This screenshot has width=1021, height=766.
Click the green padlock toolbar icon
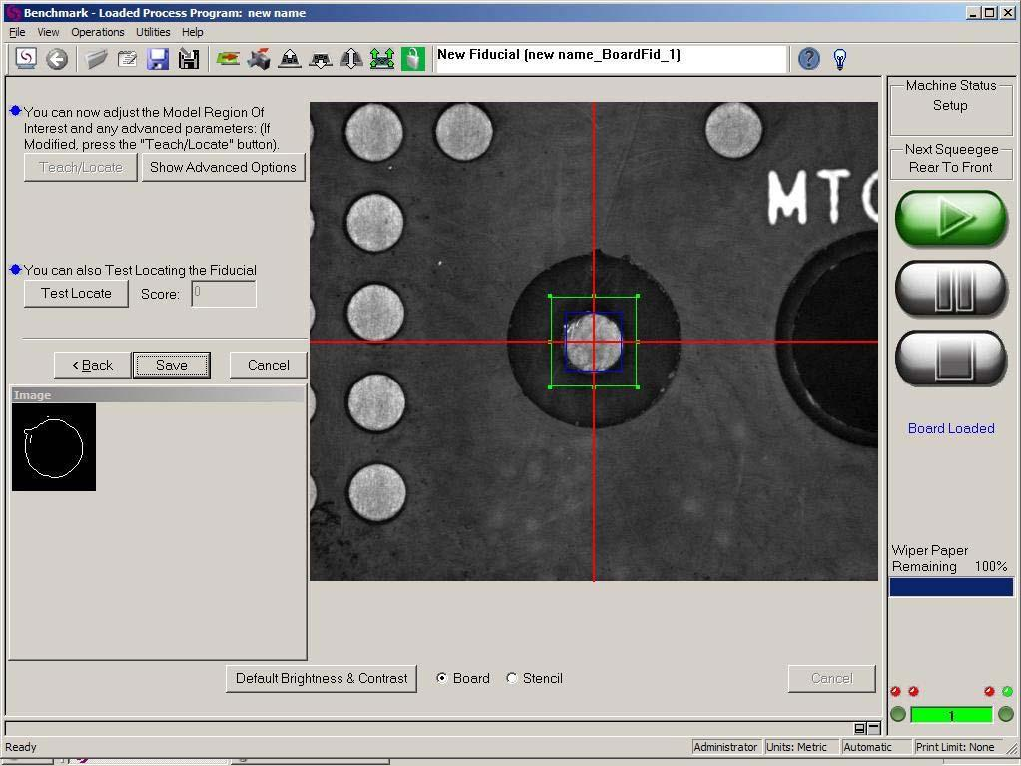(413, 59)
